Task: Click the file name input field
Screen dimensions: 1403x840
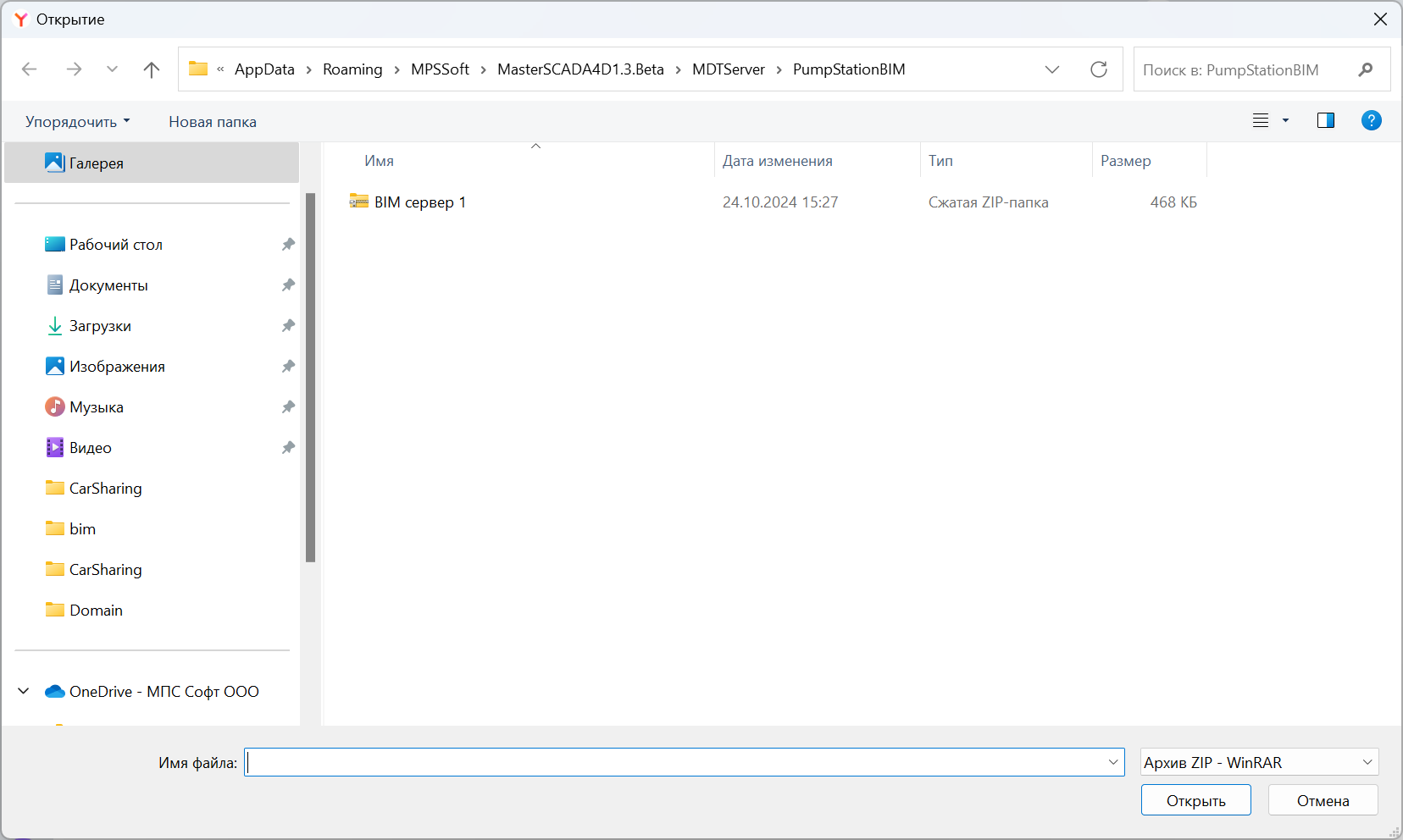Action: pyautogui.click(x=676, y=762)
